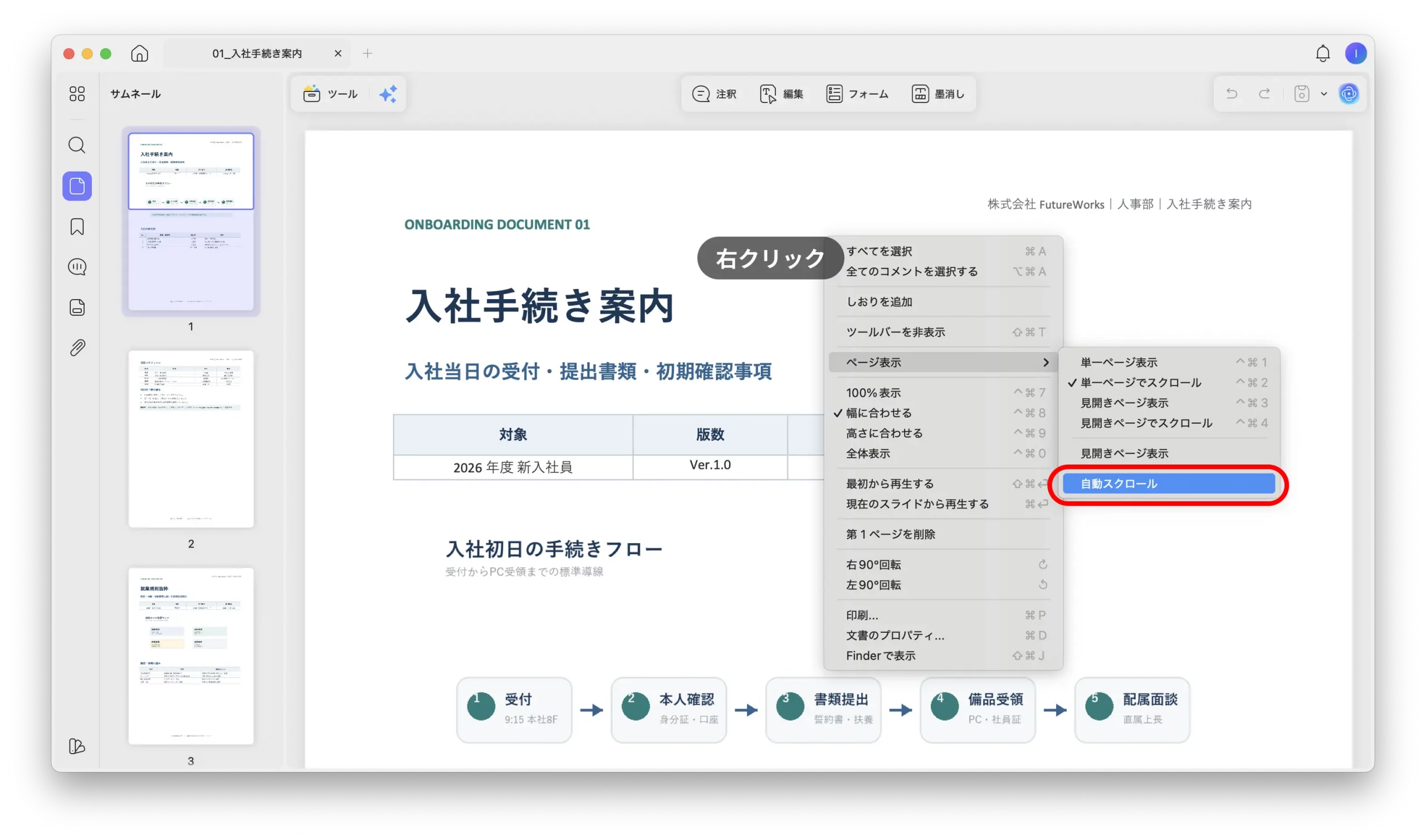Click 最初から再生する slideshow item
This screenshot has width=1426, height=840.
coord(942,484)
